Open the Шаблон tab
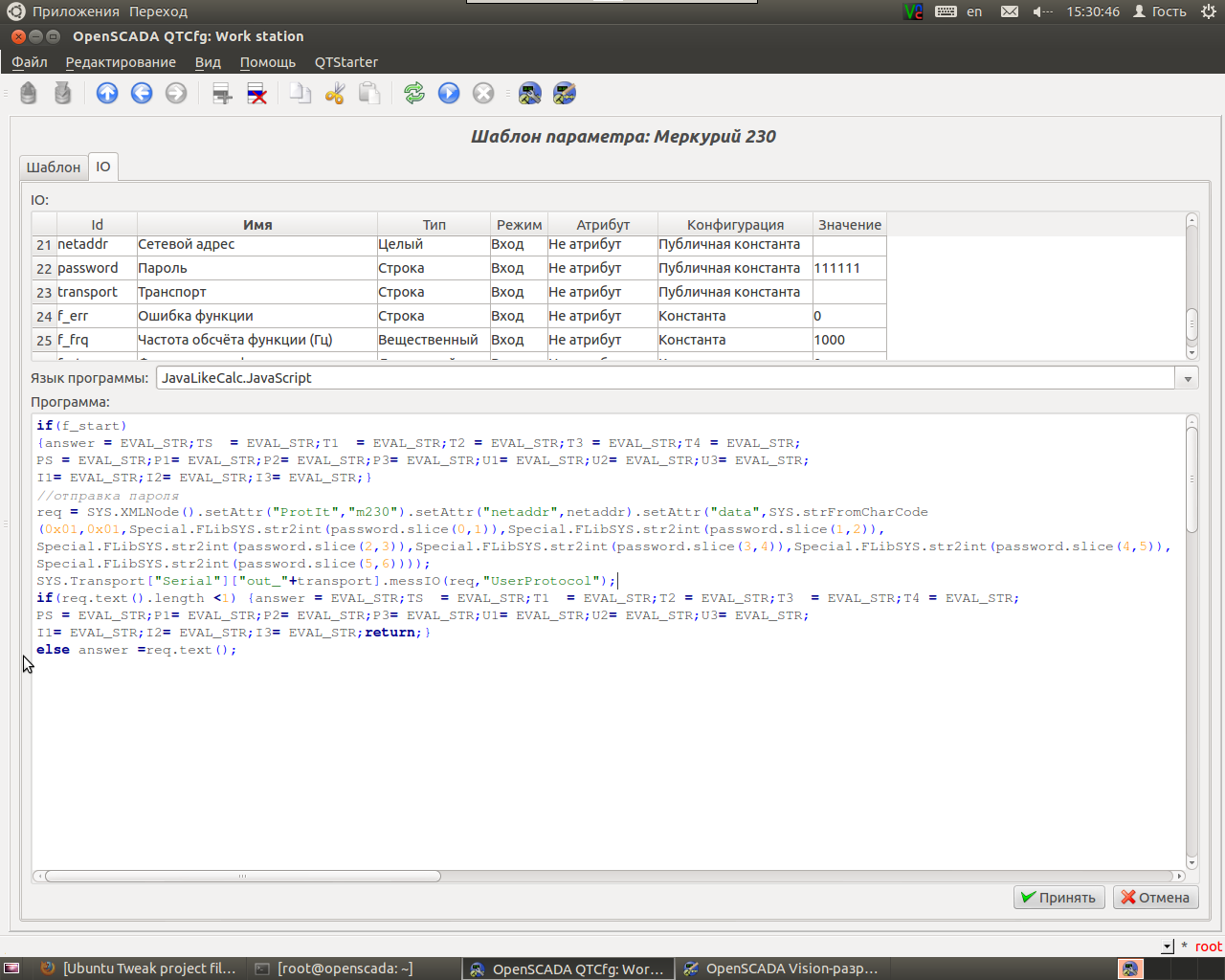The image size is (1225, 980). [54, 167]
